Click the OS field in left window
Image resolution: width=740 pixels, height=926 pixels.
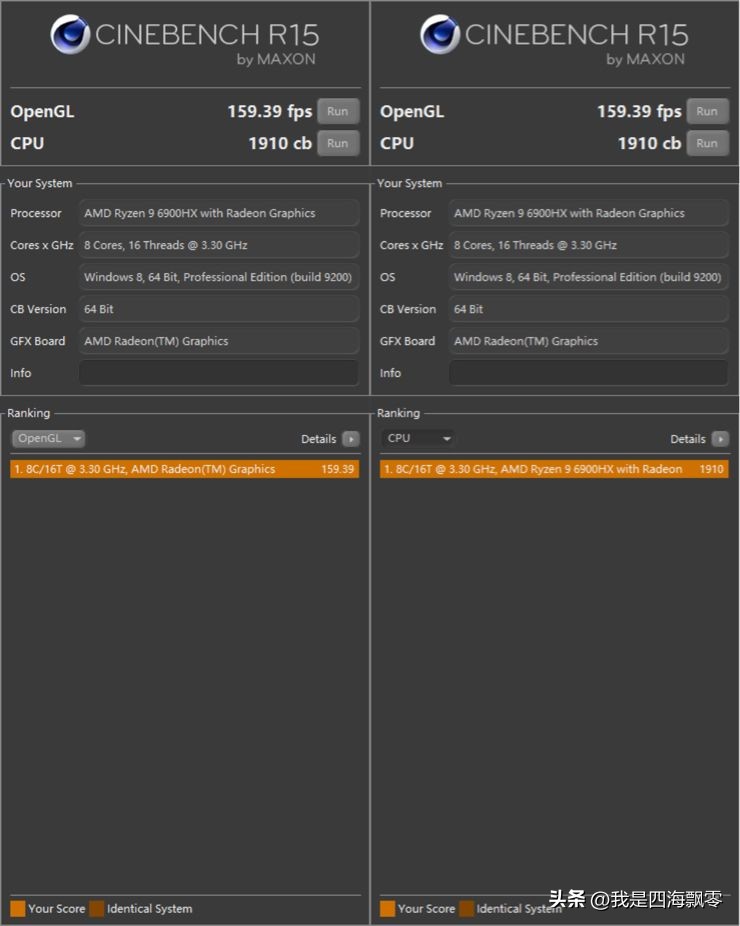click(219, 277)
